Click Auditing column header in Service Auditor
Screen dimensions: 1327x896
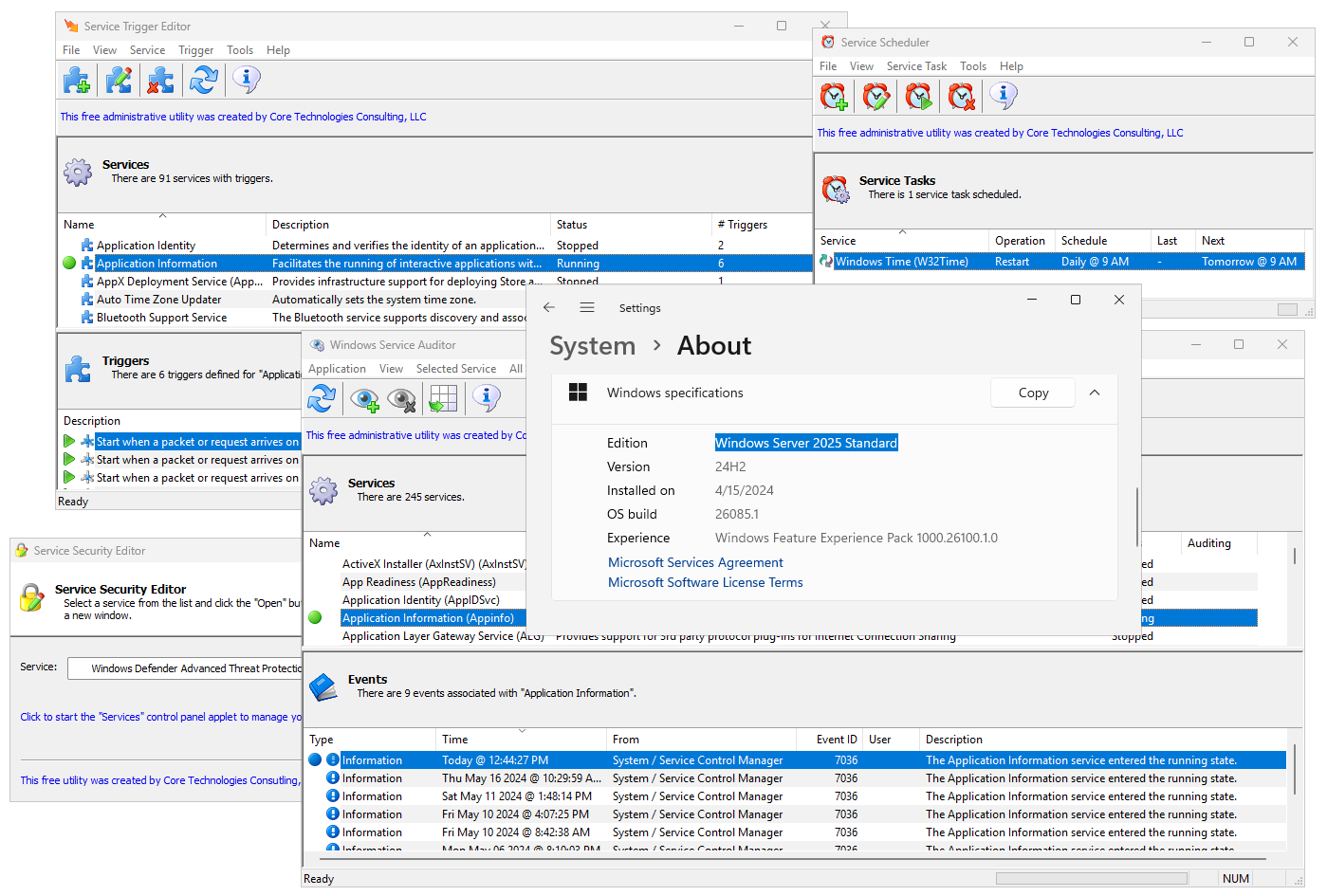click(x=1219, y=543)
